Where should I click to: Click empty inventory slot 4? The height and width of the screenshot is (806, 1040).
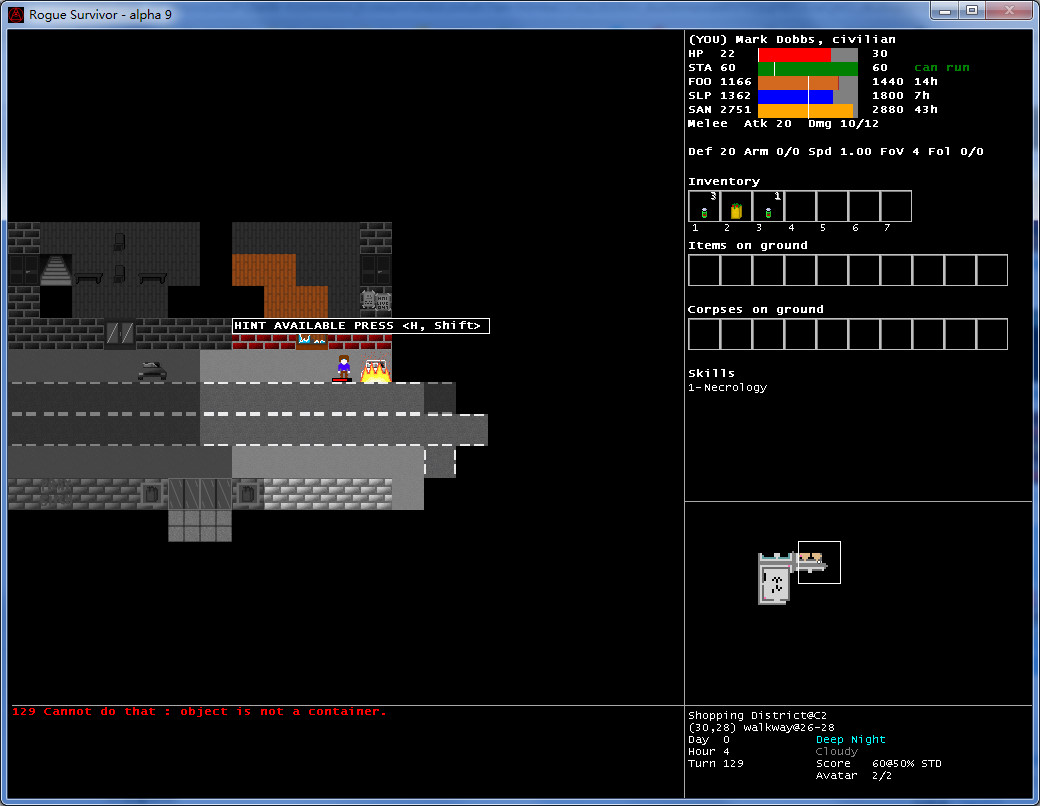[x=800, y=206]
